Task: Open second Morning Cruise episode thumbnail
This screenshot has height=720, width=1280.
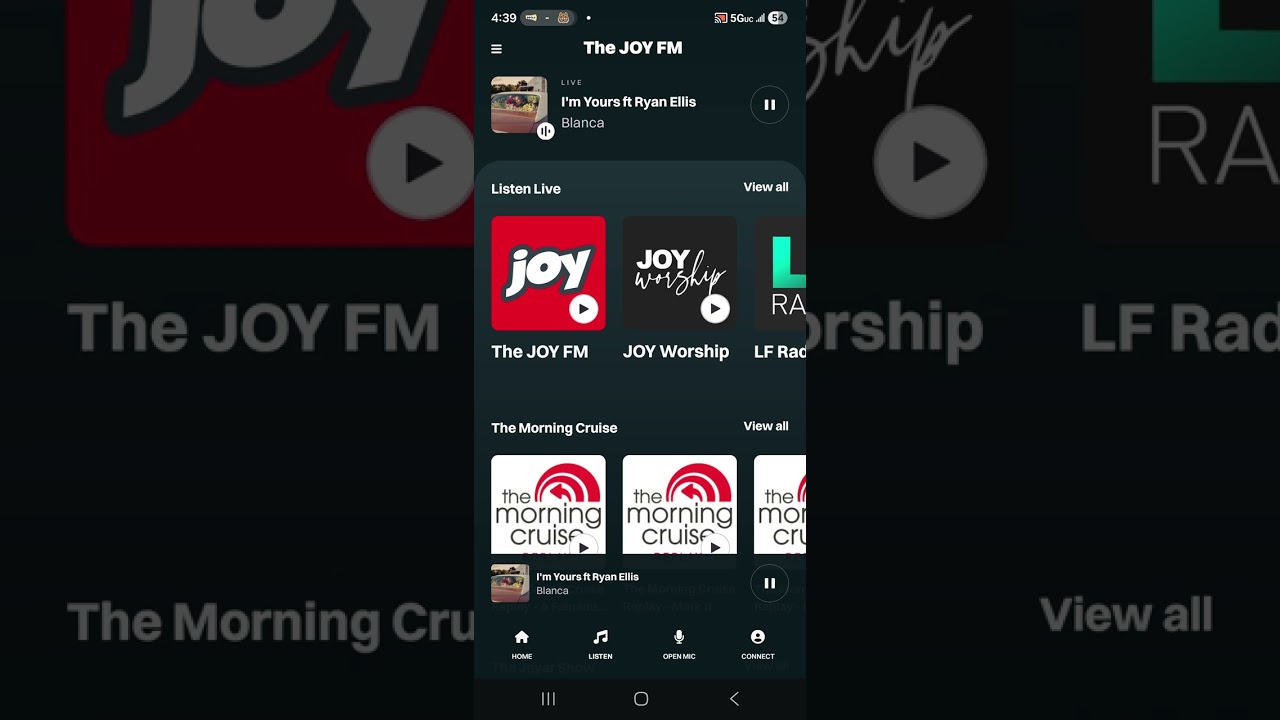Action: [x=680, y=504]
